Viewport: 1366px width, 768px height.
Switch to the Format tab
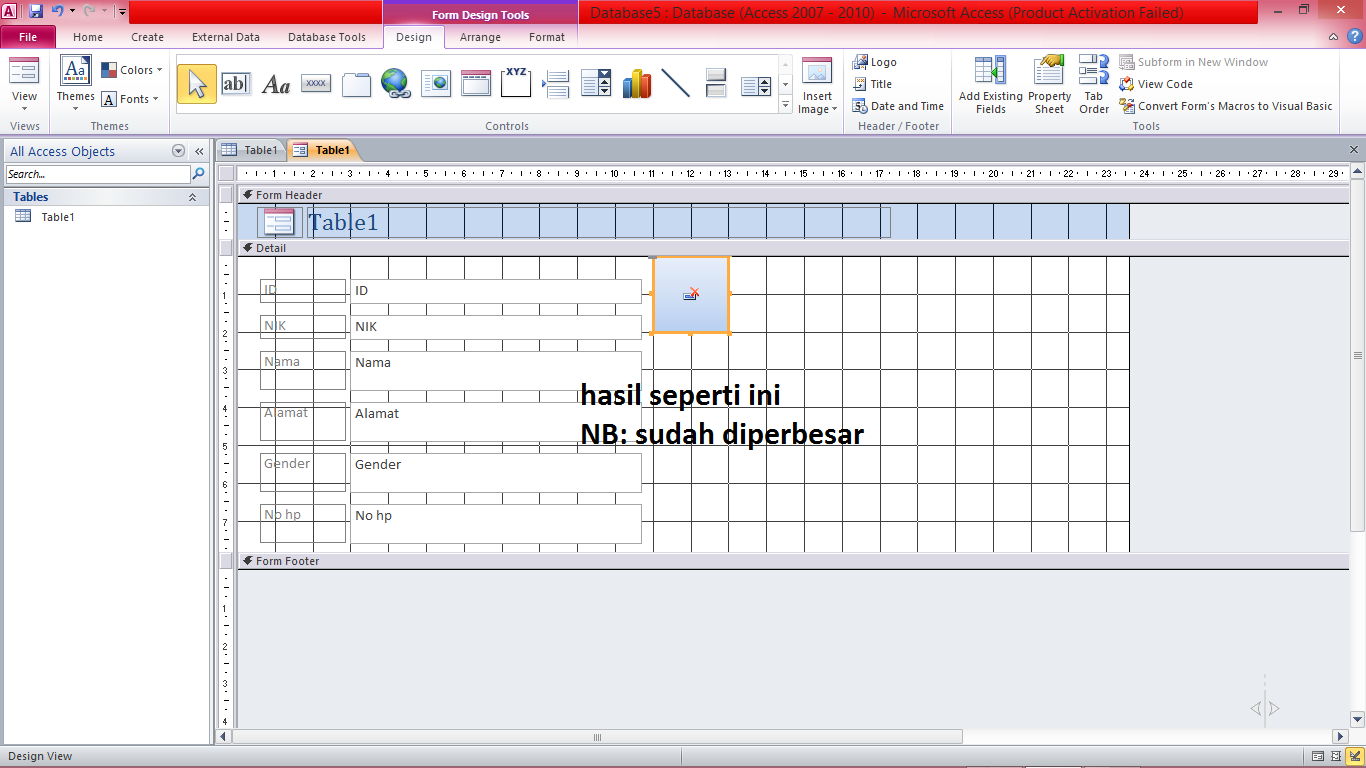(546, 37)
